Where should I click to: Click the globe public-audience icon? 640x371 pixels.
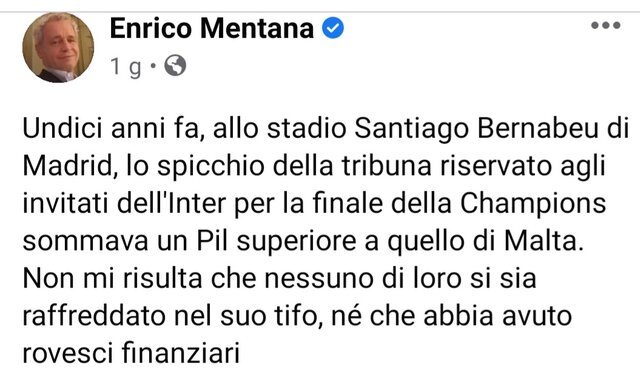175,65
